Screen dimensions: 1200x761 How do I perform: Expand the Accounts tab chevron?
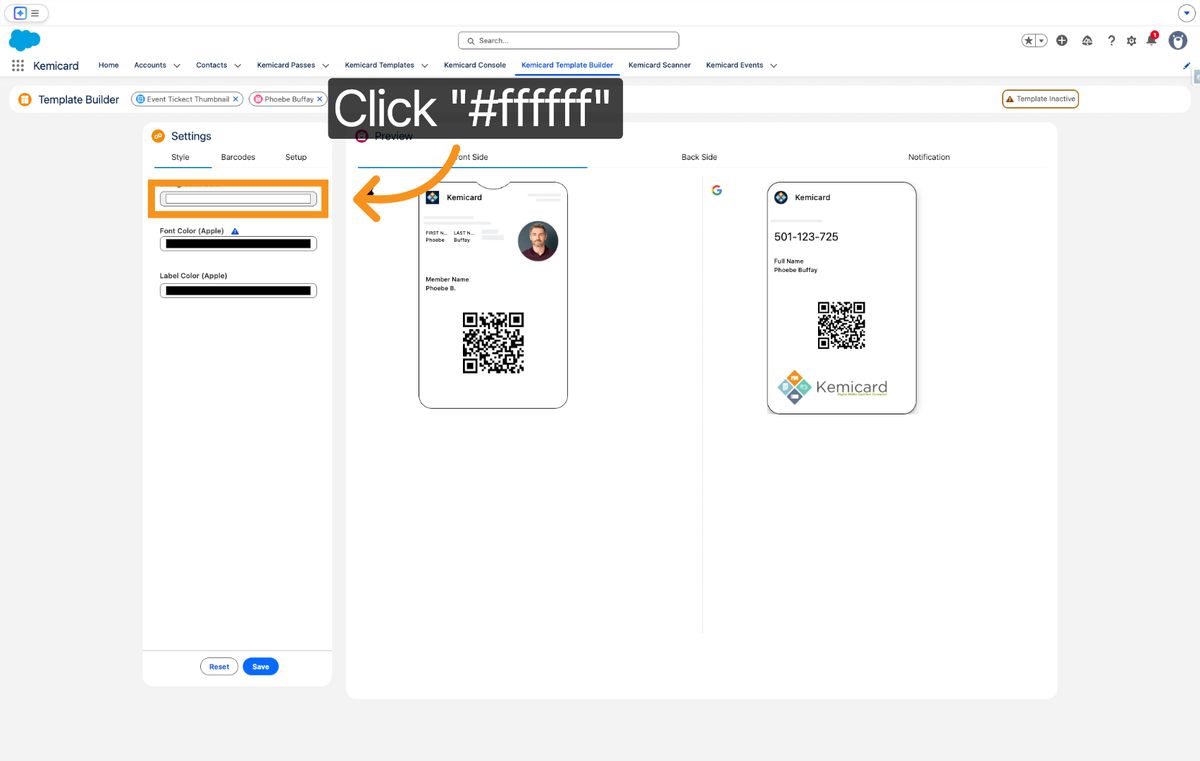click(x=177, y=65)
